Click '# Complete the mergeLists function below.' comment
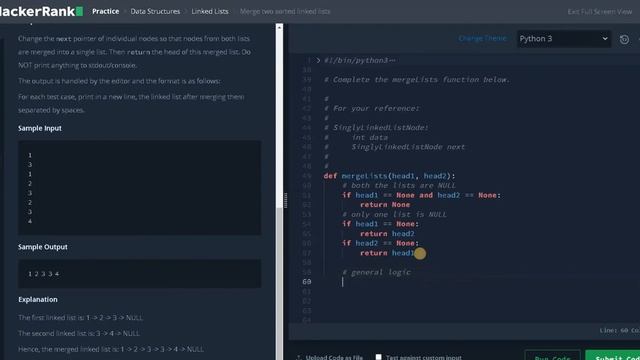 click(417, 80)
